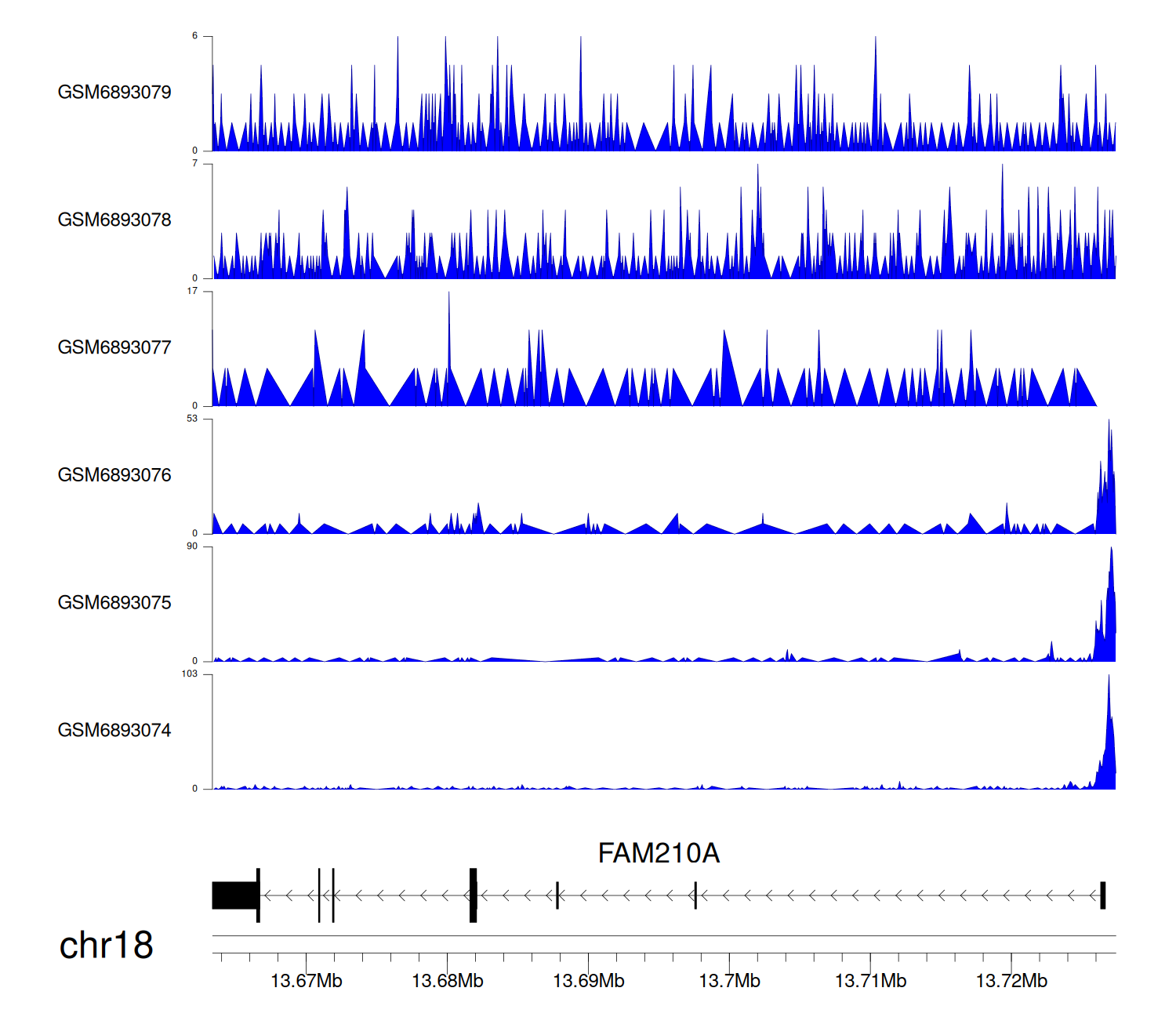Click the GSM6893077 track name
This screenshot has width=1176, height=1035.
pyautogui.click(x=114, y=348)
